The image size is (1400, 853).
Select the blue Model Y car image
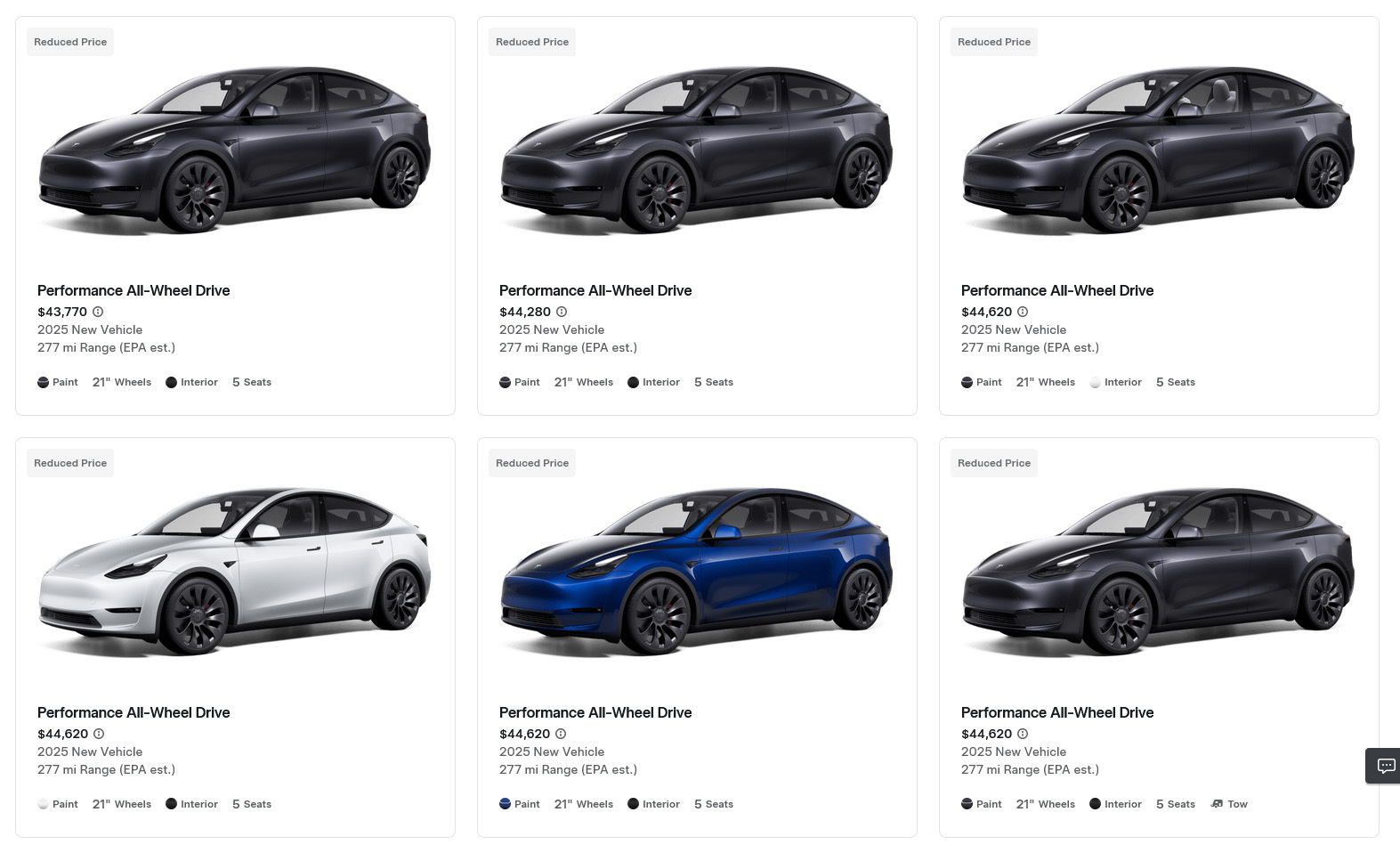click(x=697, y=570)
